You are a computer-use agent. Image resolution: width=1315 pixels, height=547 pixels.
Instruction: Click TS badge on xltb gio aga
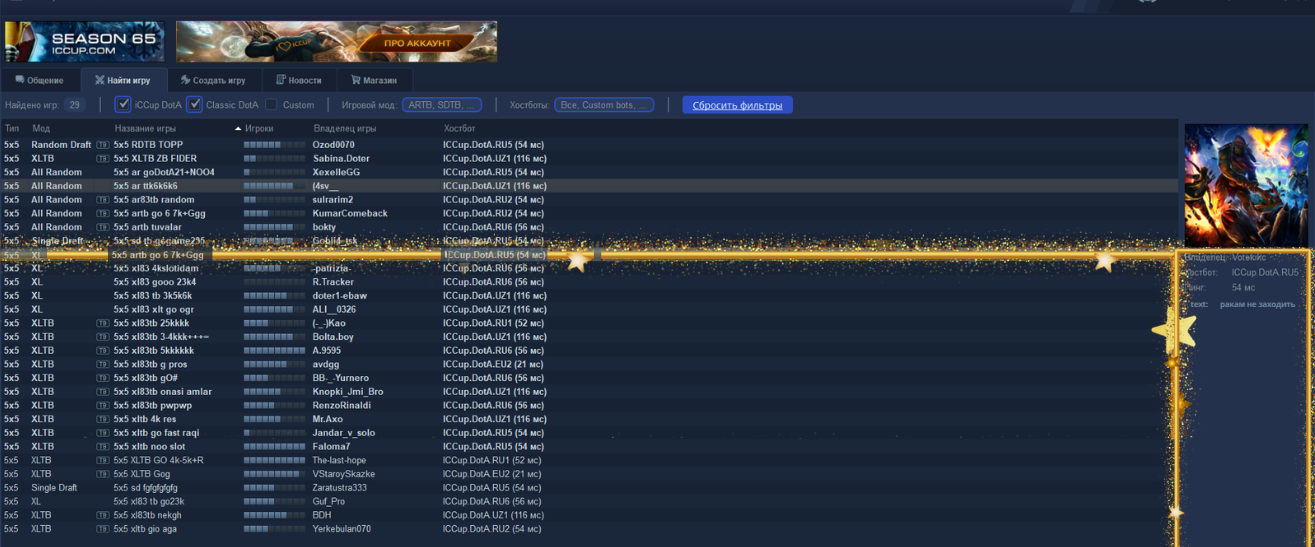[x=103, y=529]
